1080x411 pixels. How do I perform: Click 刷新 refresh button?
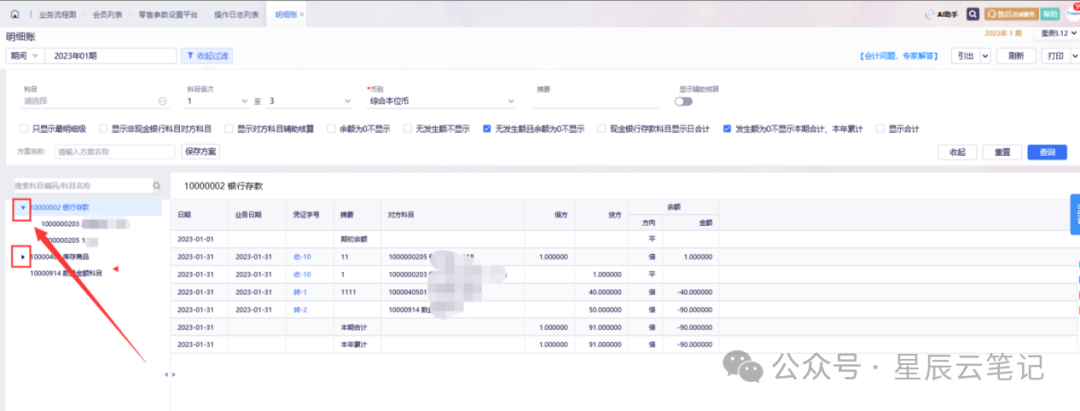(1015, 56)
